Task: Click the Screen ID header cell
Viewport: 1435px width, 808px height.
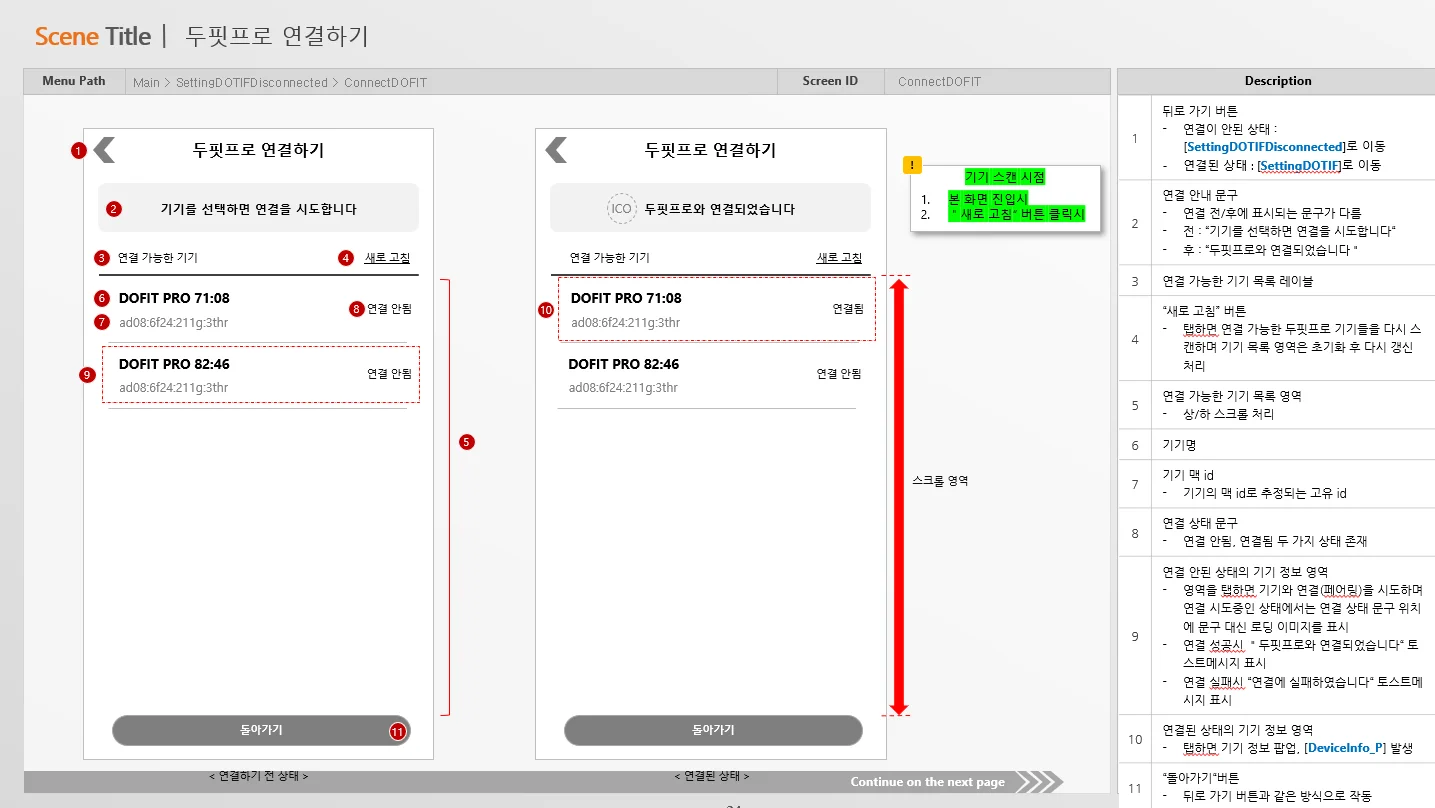Action: coord(830,81)
